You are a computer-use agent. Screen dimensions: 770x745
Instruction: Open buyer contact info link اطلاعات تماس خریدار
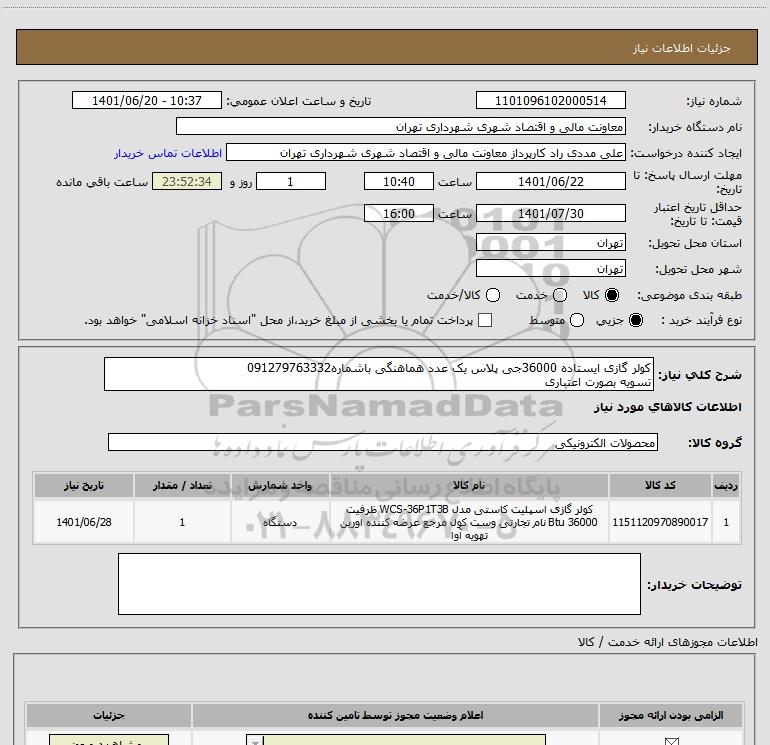(168, 153)
